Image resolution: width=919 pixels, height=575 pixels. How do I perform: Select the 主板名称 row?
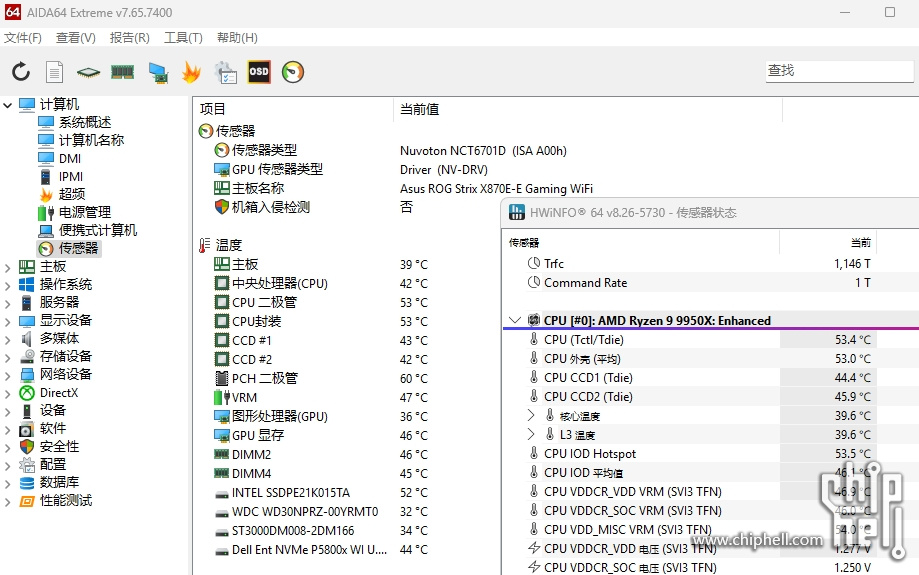click(x=404, y=188)
